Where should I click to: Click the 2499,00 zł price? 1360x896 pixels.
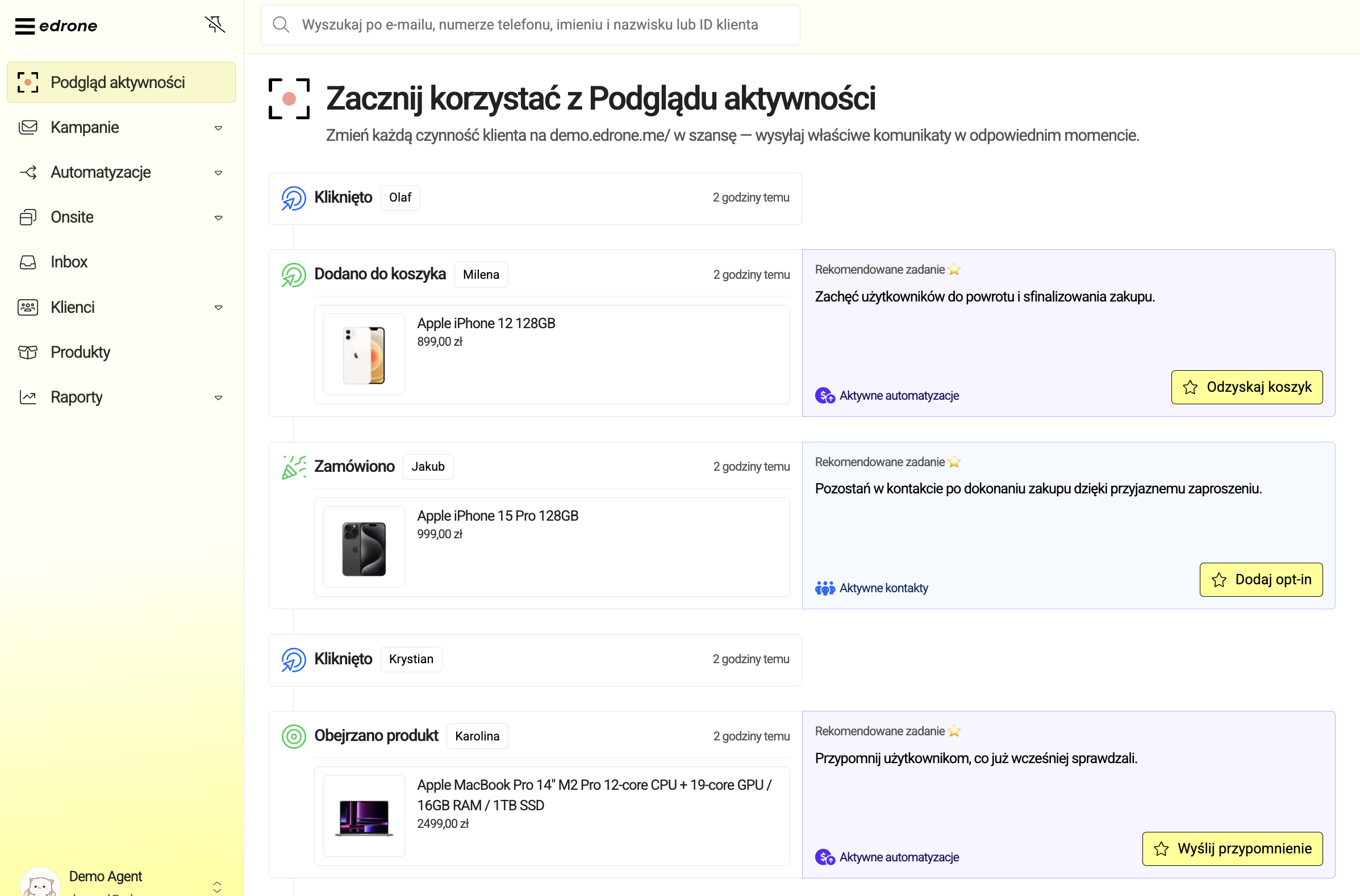click(443, 824)
